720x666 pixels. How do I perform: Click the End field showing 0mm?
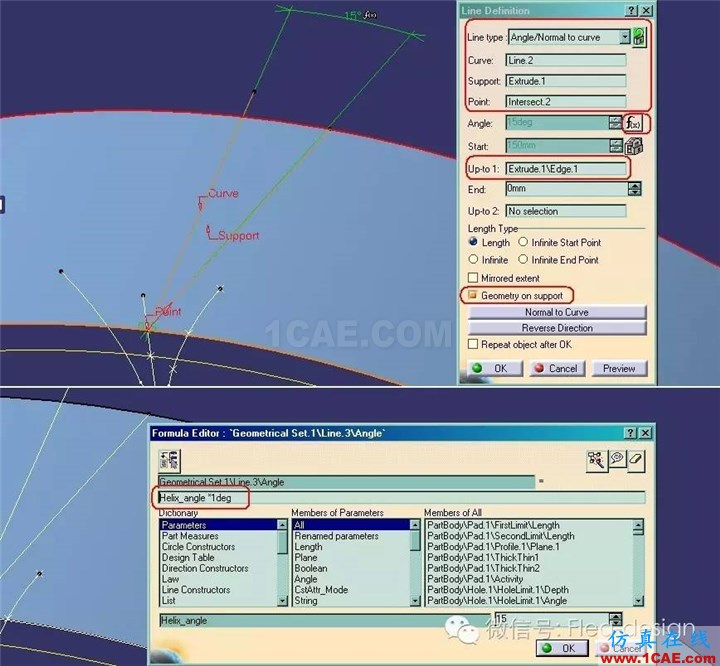click(567, 189)
